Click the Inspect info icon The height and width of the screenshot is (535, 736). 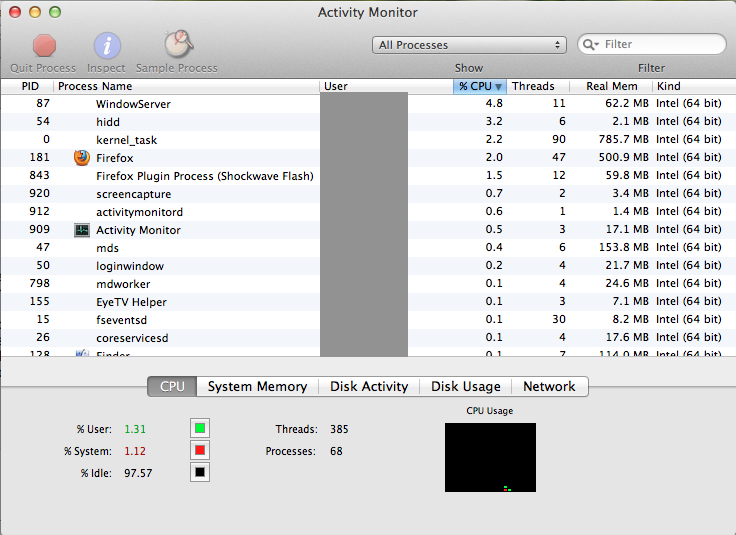click(107, 46)
